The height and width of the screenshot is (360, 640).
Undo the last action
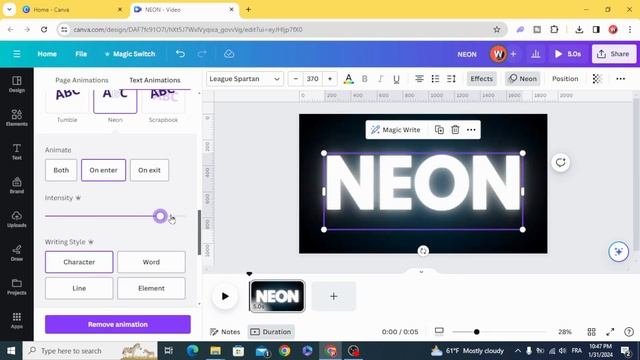pos(180,54)
